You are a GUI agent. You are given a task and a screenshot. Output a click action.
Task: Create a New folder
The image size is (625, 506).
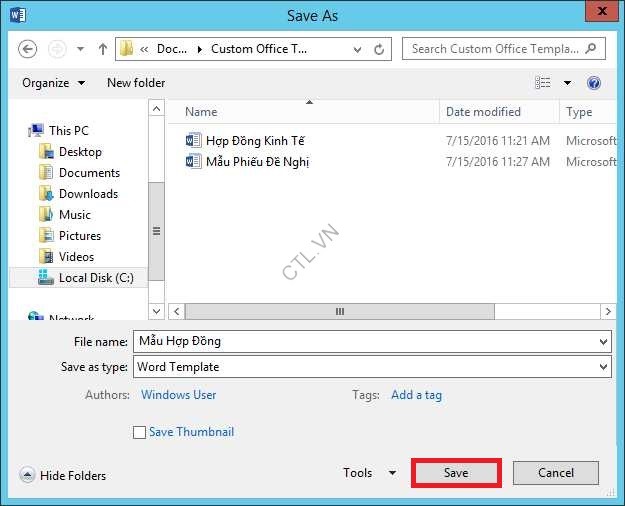pyautogui.click(x=136, y=83)
